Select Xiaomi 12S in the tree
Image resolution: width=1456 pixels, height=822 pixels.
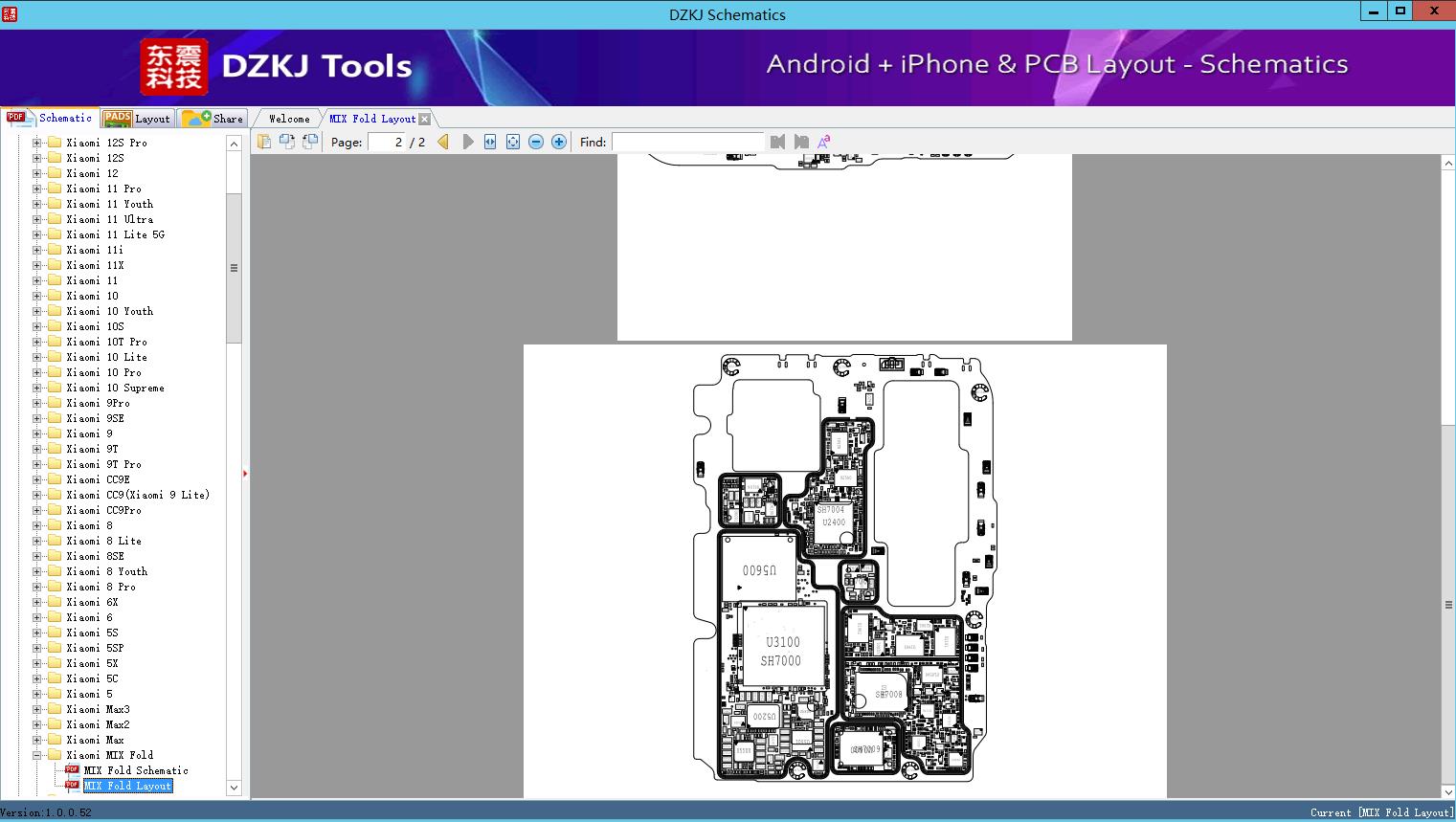(x=95, y=158)
